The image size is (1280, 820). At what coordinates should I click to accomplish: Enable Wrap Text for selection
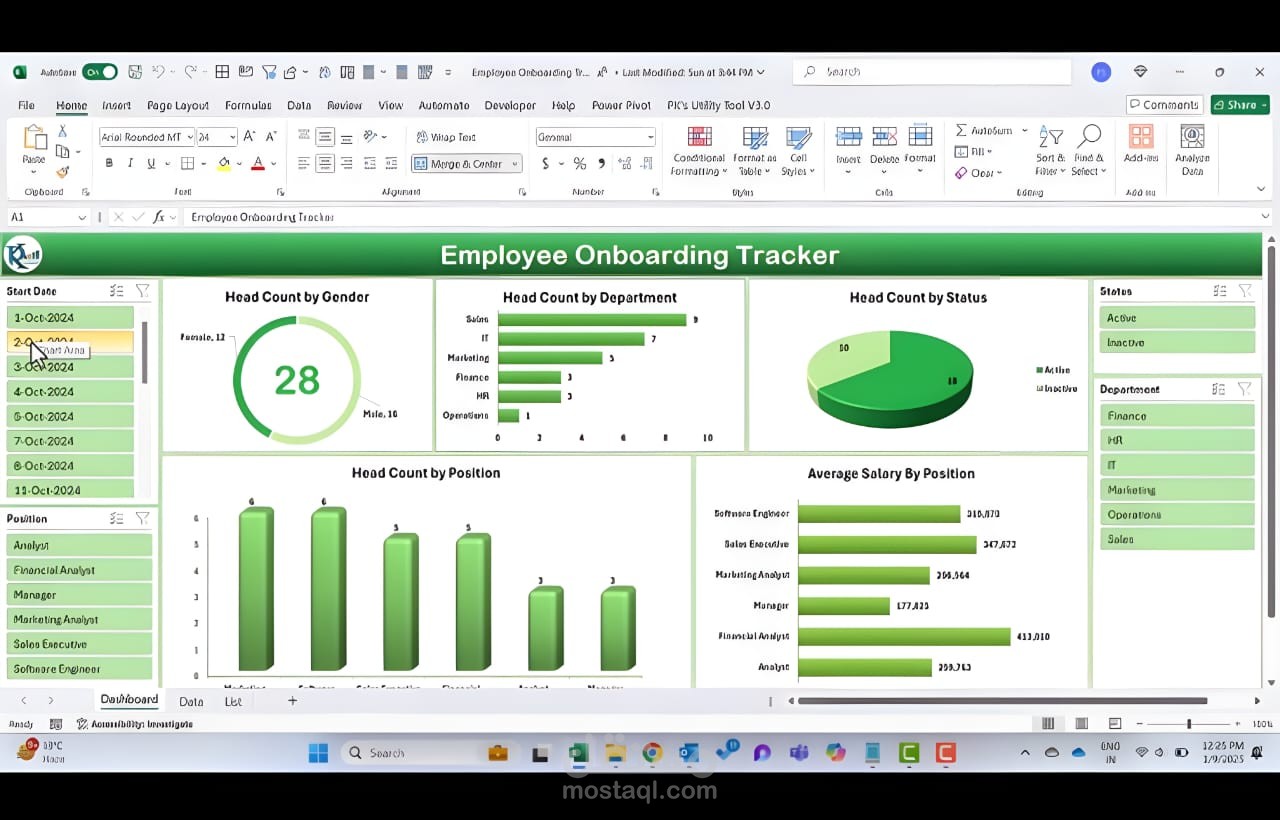pyautogui.click(x=446, y=136)
